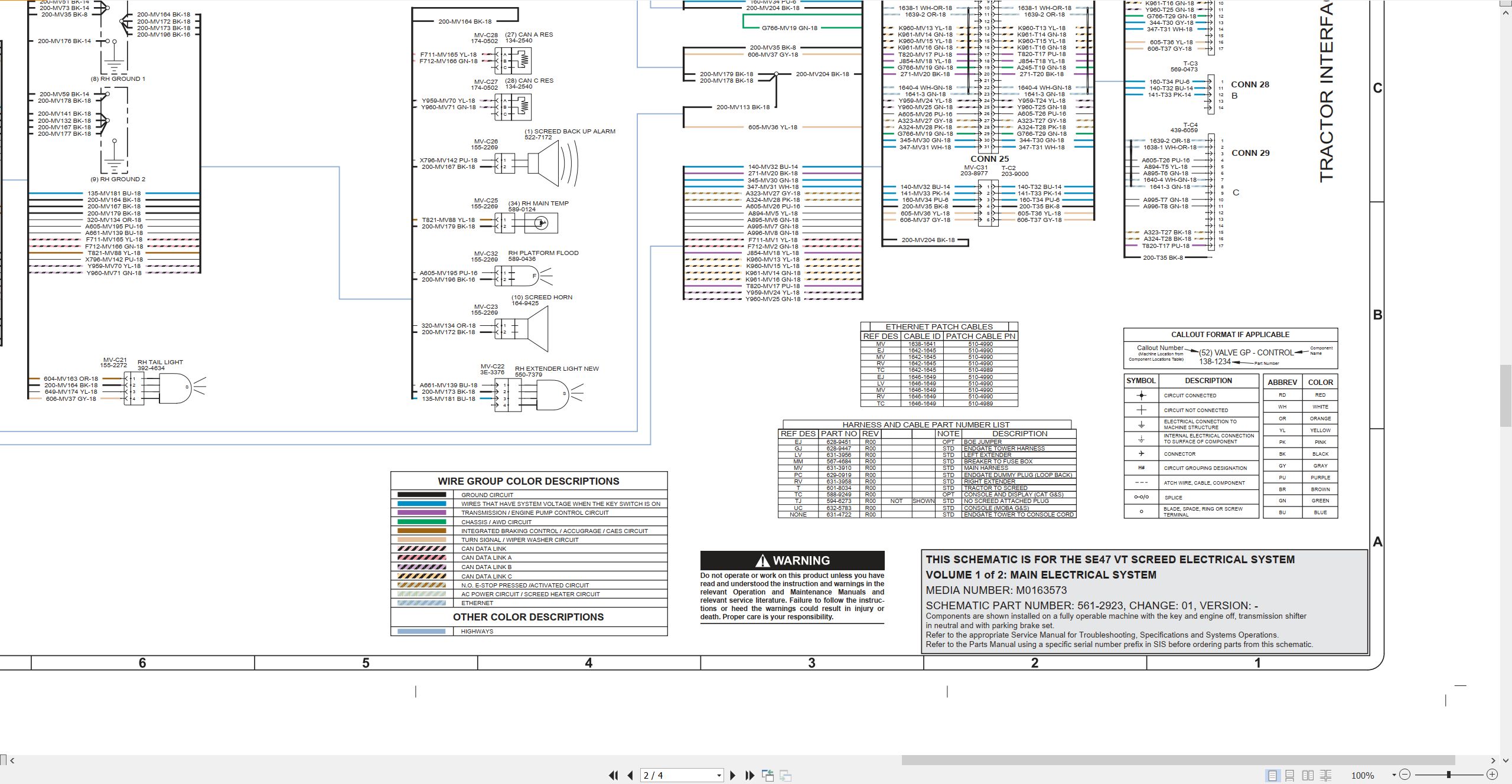The image size is (1512, 784).
Task: Click the WIRE GROUP COLOR DESCRIPTIONS heading
Action: coord(529,481)
